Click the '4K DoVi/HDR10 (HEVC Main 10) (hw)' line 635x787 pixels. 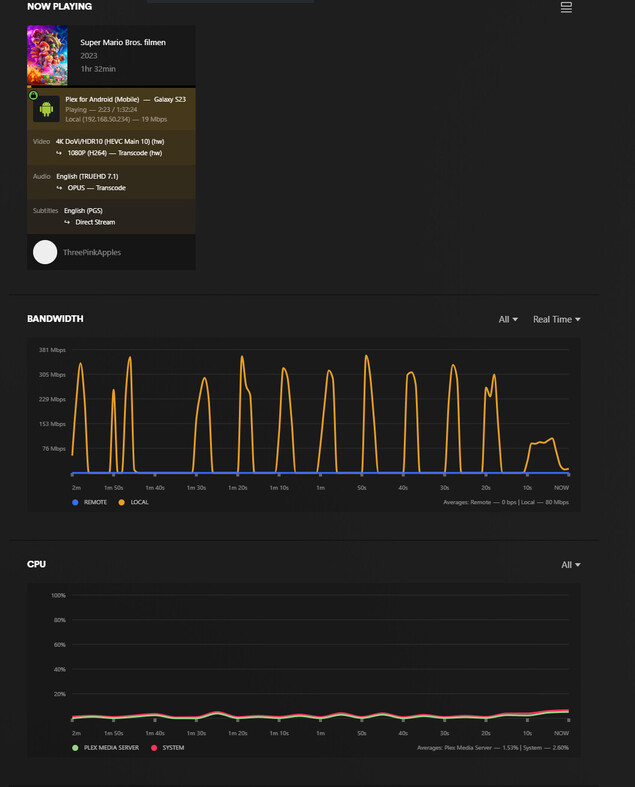(110, 142)
